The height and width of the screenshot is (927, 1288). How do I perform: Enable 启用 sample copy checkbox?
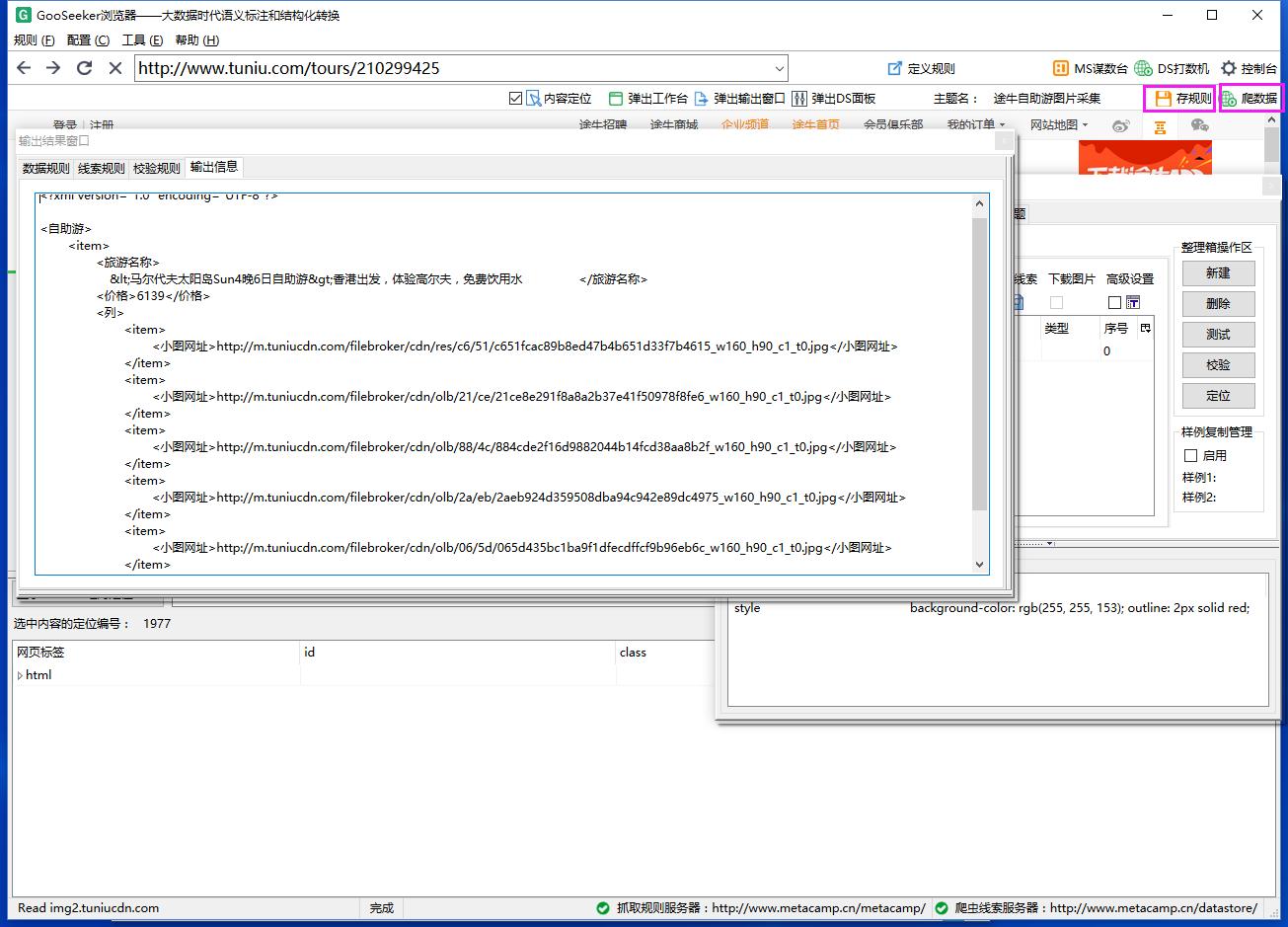1190,455
